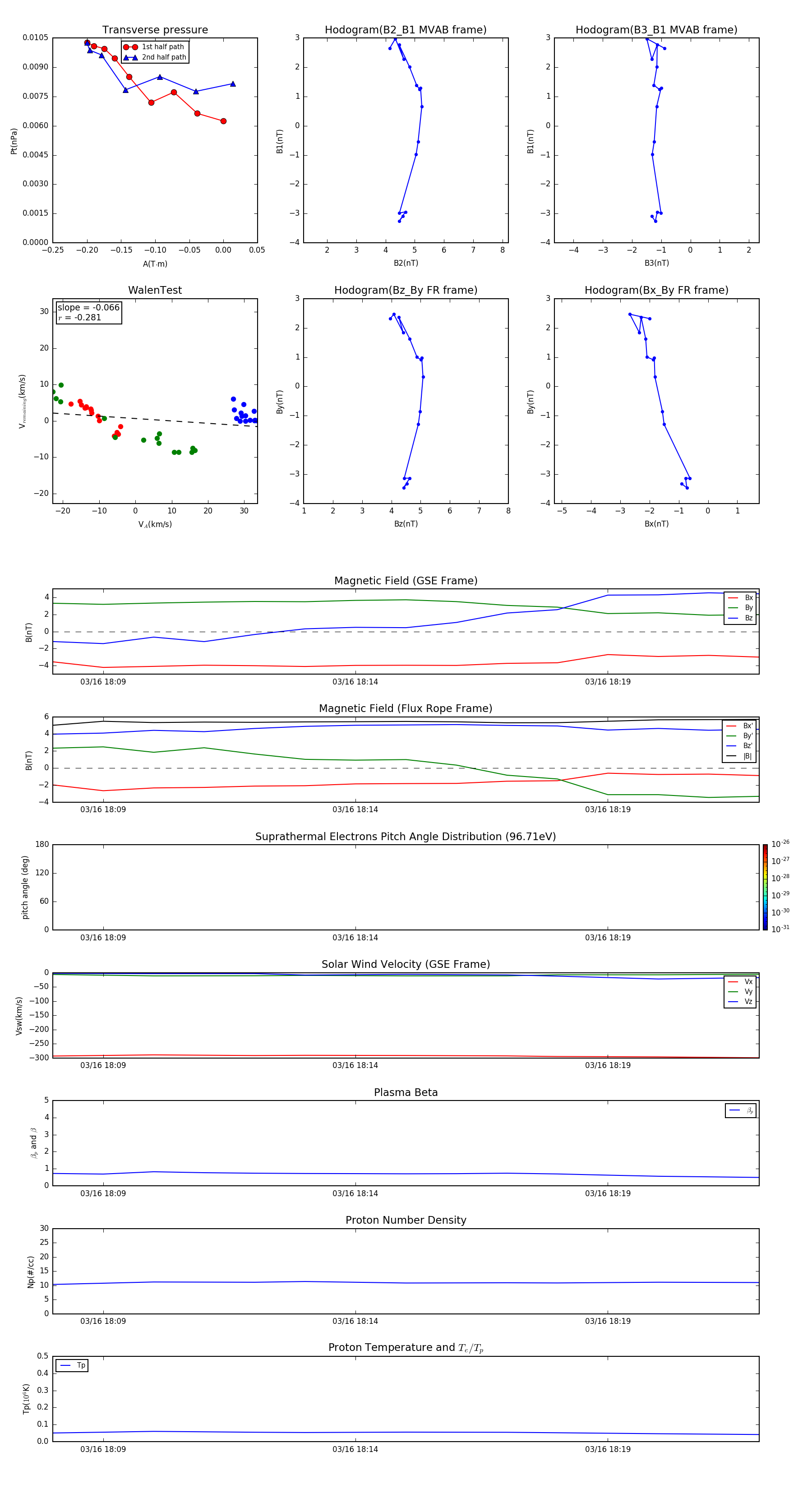Click the "Vsw(km/s)" y-axis label
Viewport: 812px width, 1489px height.
click(18, 1016)
